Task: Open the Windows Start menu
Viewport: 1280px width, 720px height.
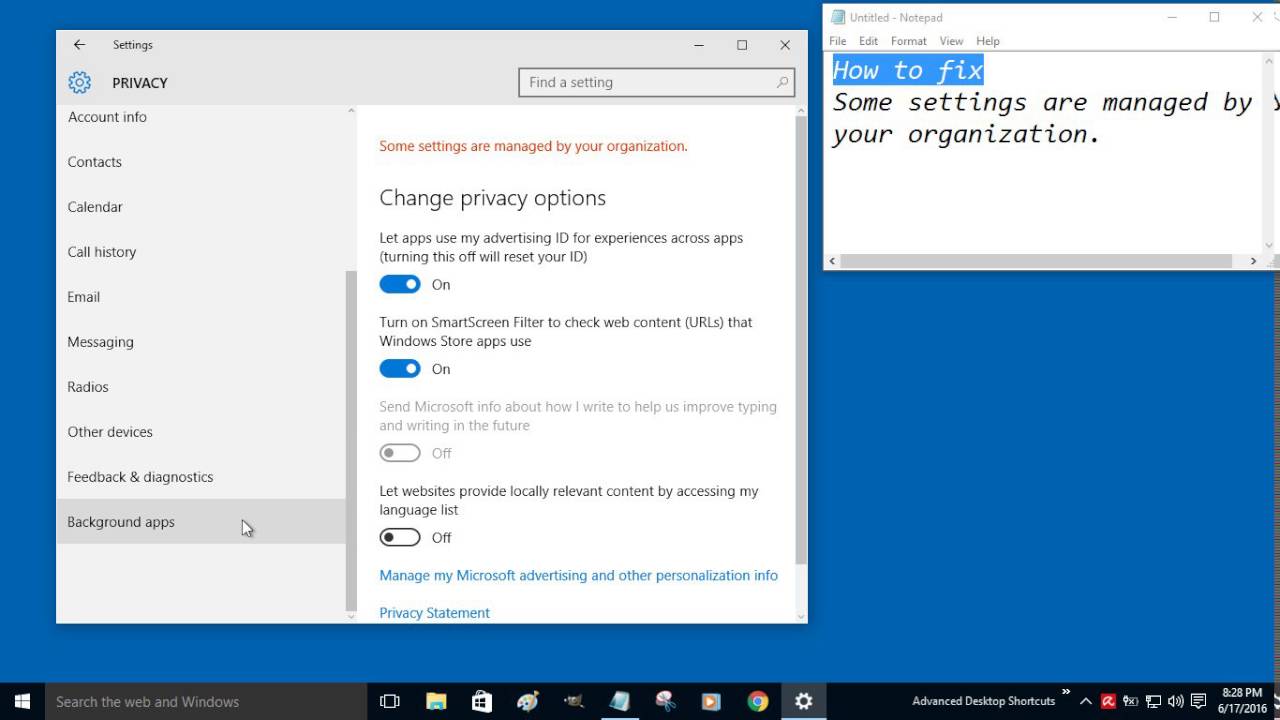Action: click(22, 701)
